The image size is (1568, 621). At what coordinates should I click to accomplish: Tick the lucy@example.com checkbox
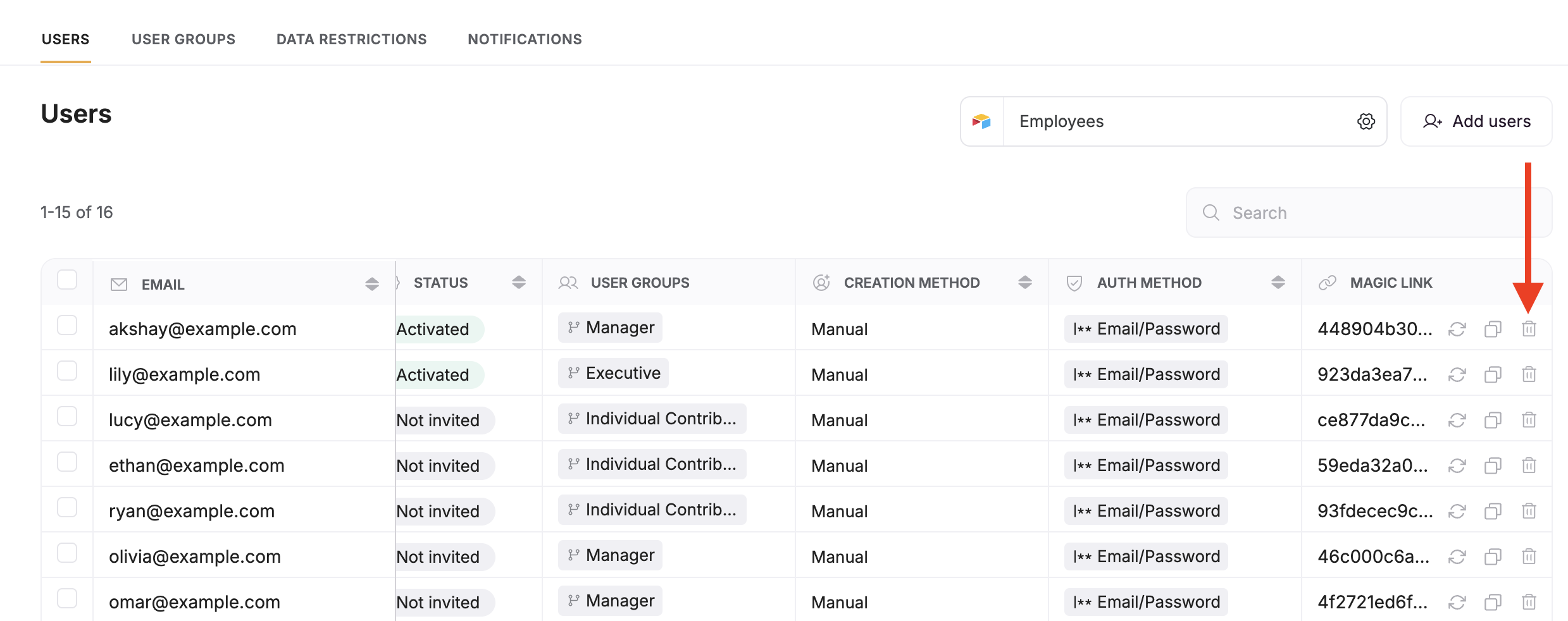click(67, 416)
